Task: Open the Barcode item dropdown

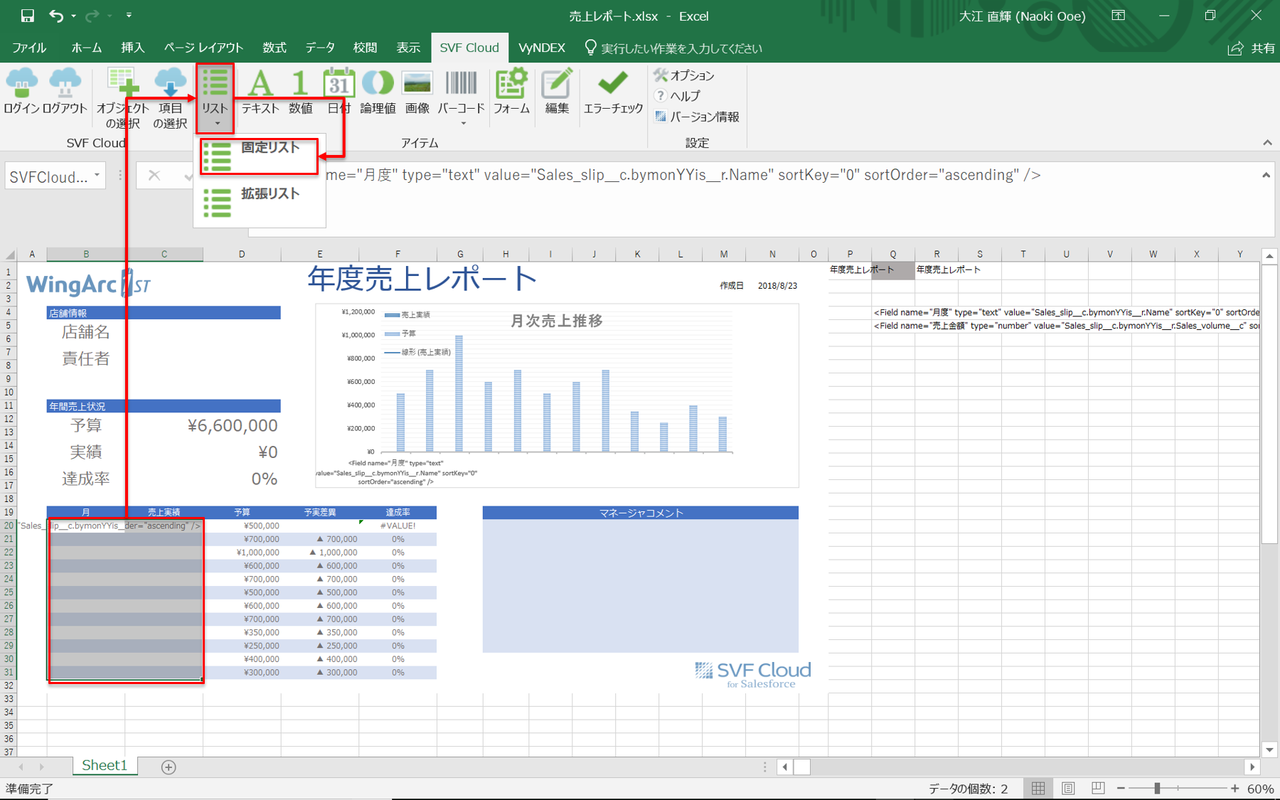Action: click(x=461, y=97)
